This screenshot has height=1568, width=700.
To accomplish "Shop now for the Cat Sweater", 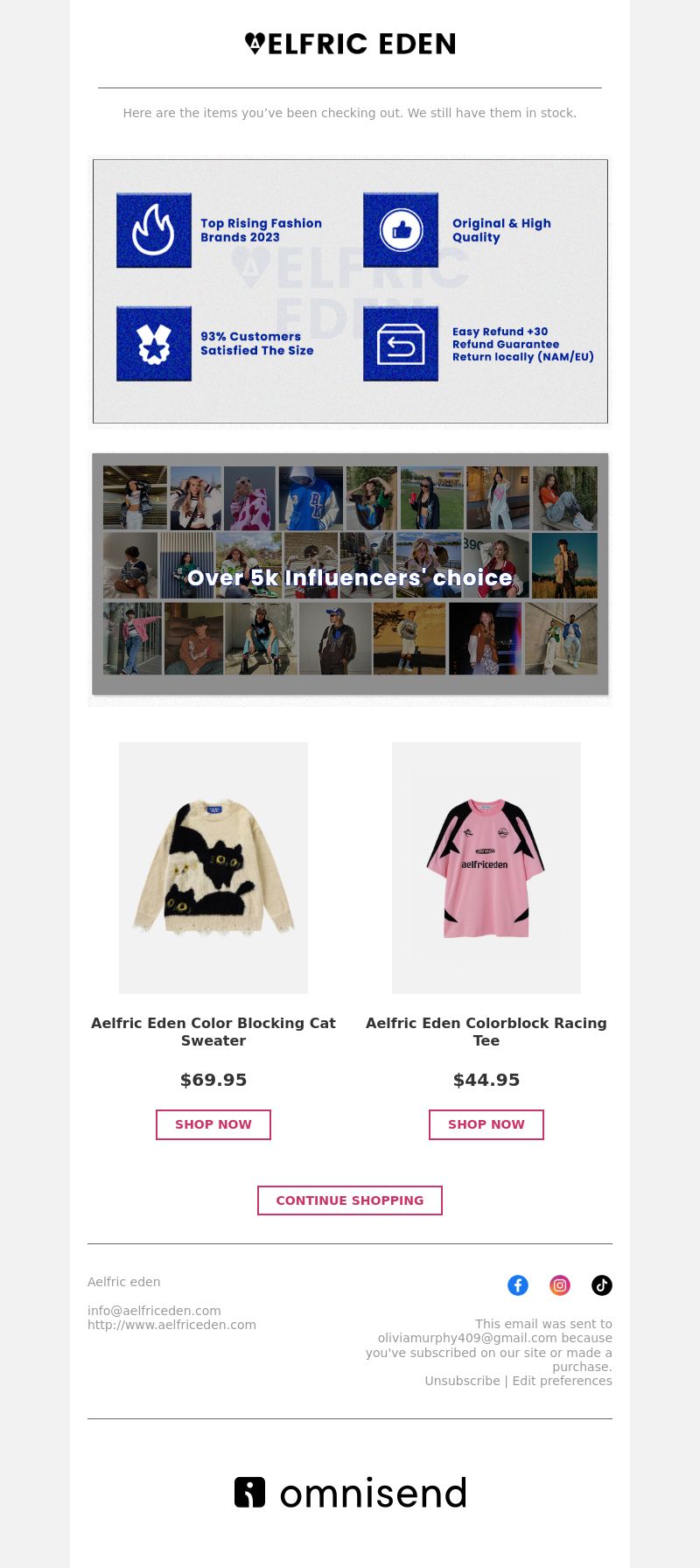I will tap(213, 1124).
